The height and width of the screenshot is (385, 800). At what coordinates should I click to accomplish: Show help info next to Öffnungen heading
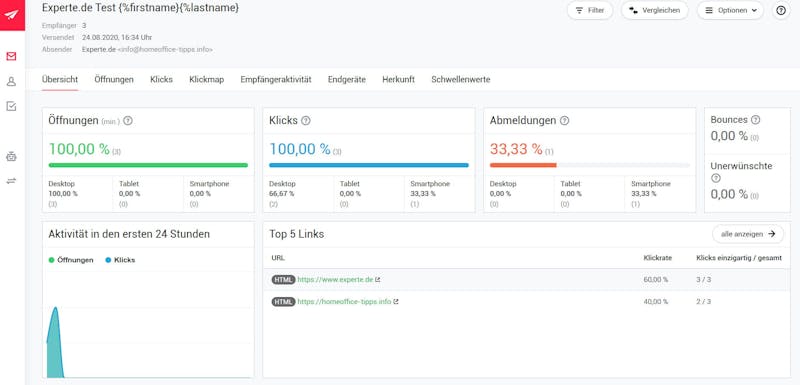point(128,121)
